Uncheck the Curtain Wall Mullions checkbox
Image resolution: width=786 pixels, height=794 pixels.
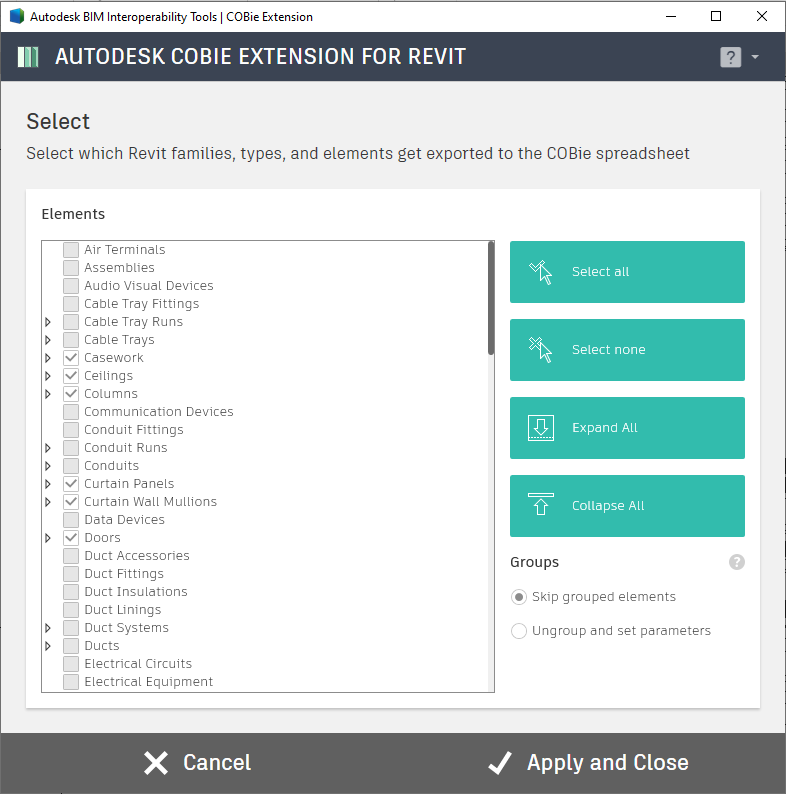coord(71,502)
